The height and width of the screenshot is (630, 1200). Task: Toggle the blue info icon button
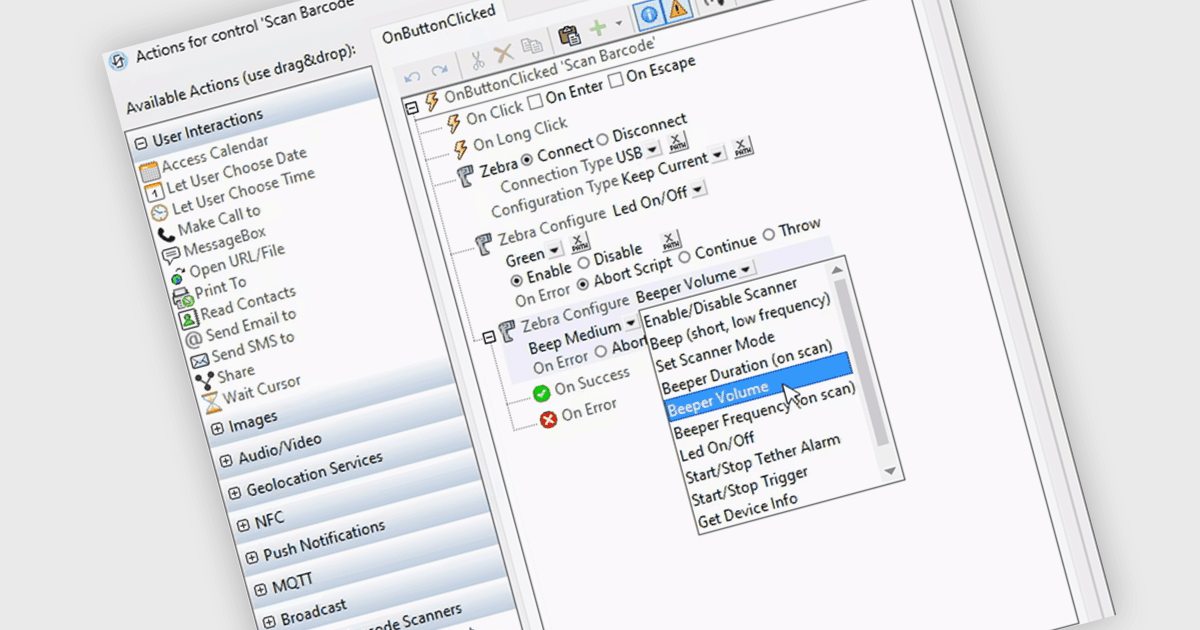tap(648, 17)
